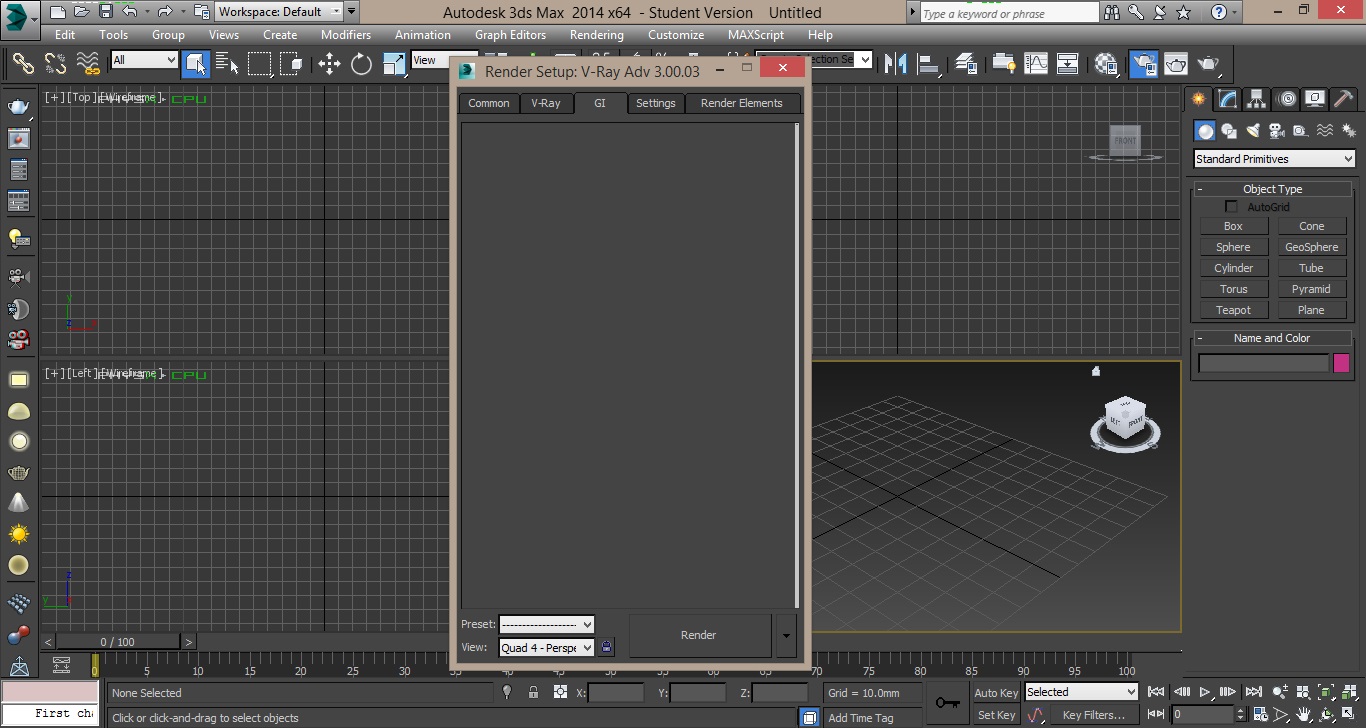The image size is (1366, 728).
Task: Open the Common tab in Render Setup
Action: click(489, 103)
